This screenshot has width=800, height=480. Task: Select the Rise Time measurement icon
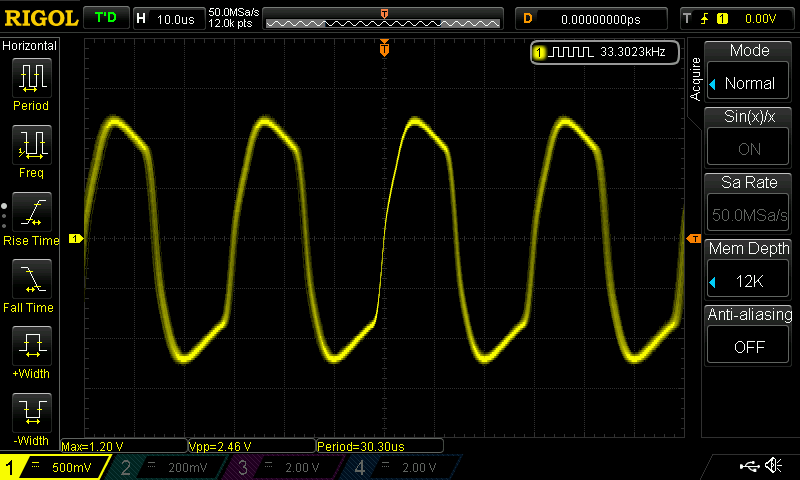[x=32, y=212]
